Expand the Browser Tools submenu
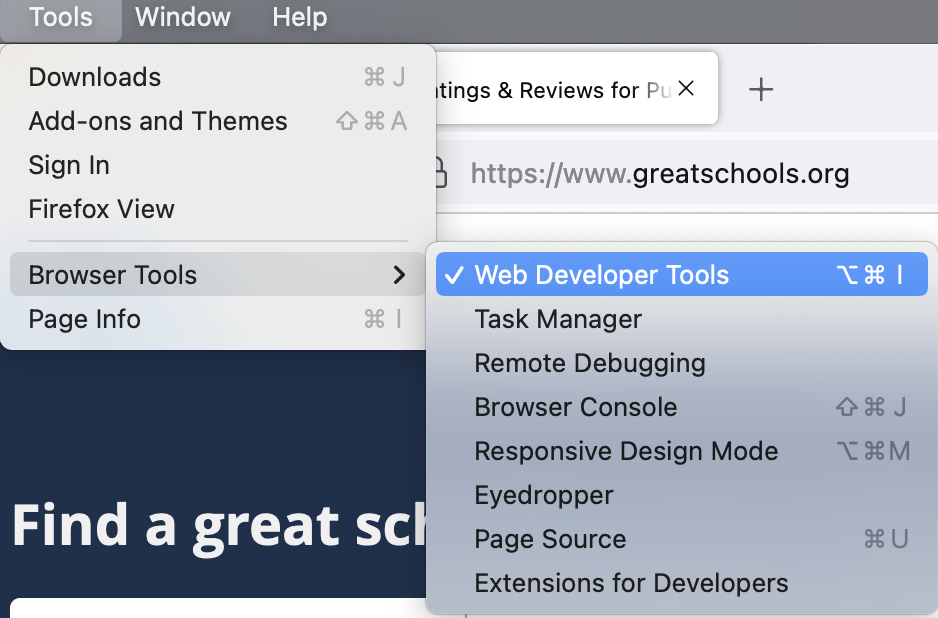This screenshot has height=618, width=938. pyautogui.click(x=218, y=275)
